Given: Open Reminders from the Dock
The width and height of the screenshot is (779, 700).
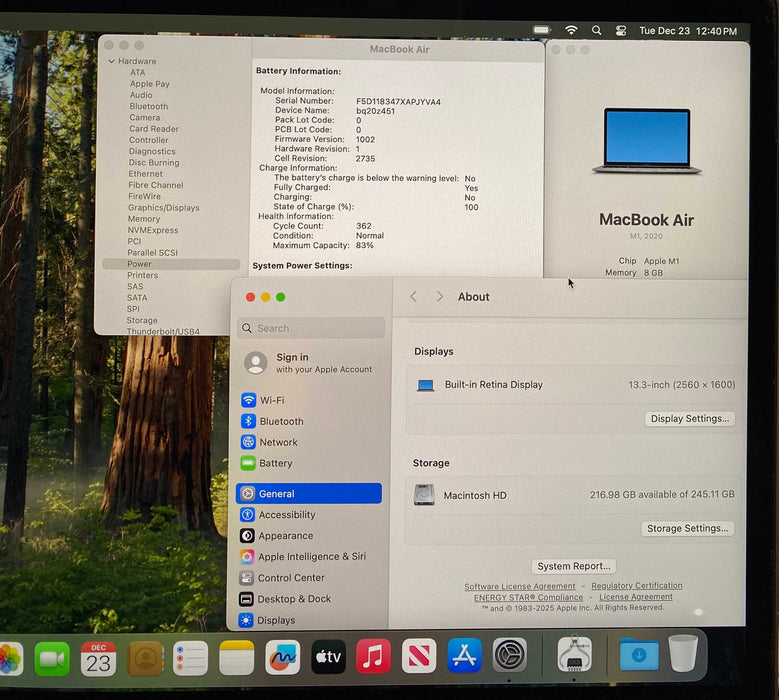Looking at the screenshot, I should [x=190, y=658].
